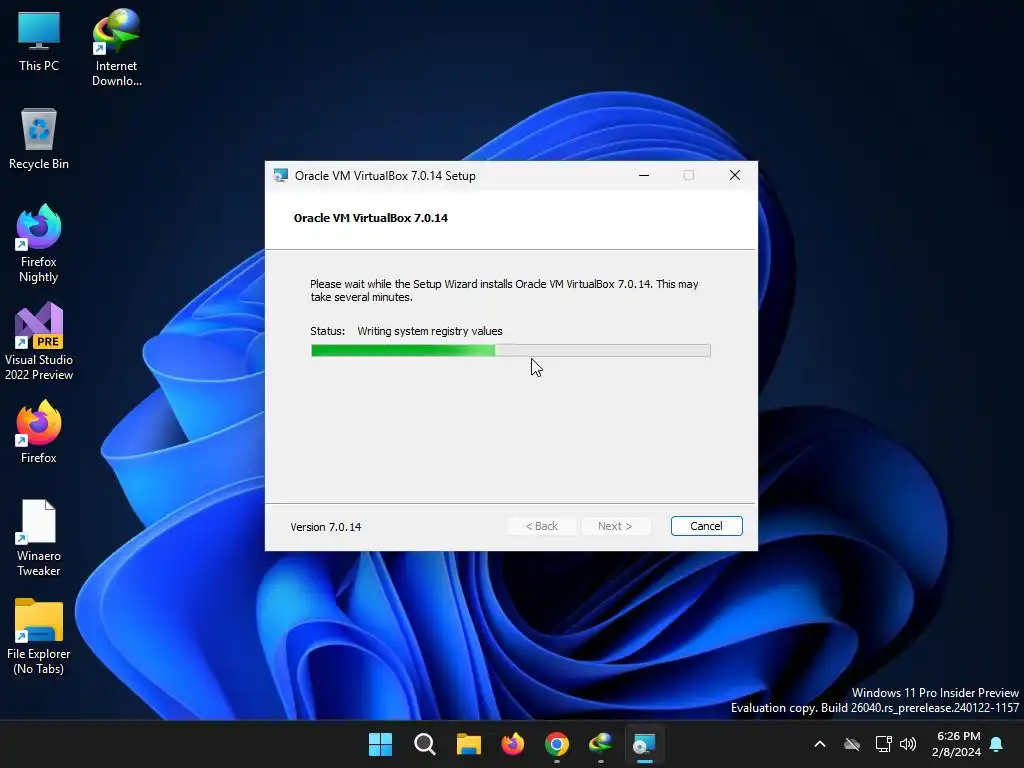Open the OneDrive cloud tray icon
This screenshot has height=768, width=1024.
point(852,744)
